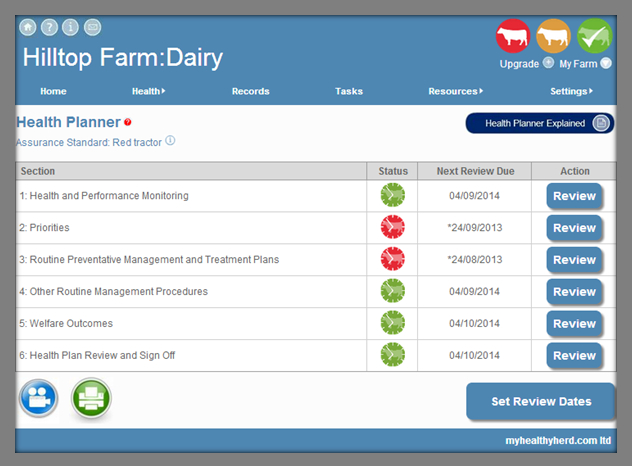Viewport: 632px width, 466px height.
Task: Select '2: Priorities' row text
Action: (x=44, y=227)
